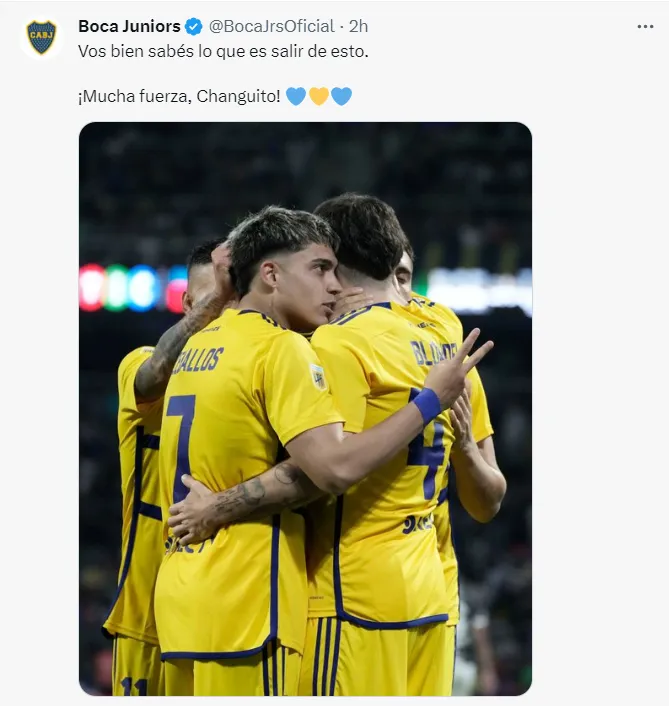The image size is (669, 706).
Task: Click the '¡Mucha fuerza, Changuito!' line
Action: pyautogui.click(x=179, y=96)
